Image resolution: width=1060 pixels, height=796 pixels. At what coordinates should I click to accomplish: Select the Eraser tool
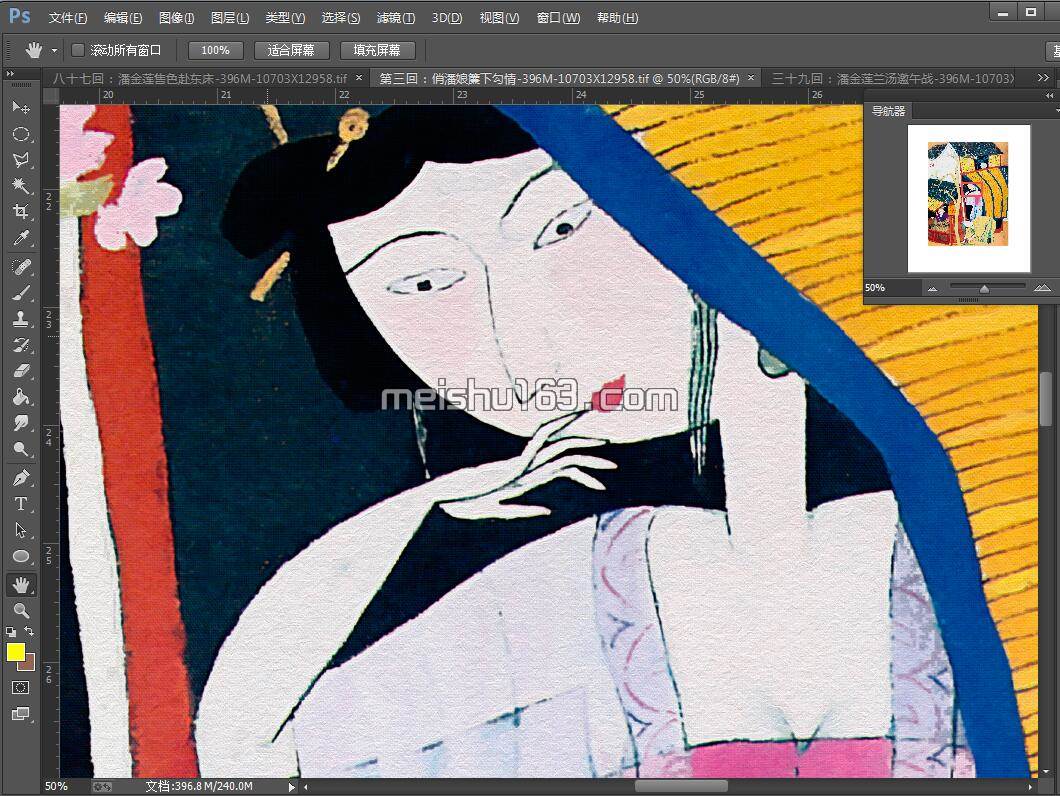(21, 371)
